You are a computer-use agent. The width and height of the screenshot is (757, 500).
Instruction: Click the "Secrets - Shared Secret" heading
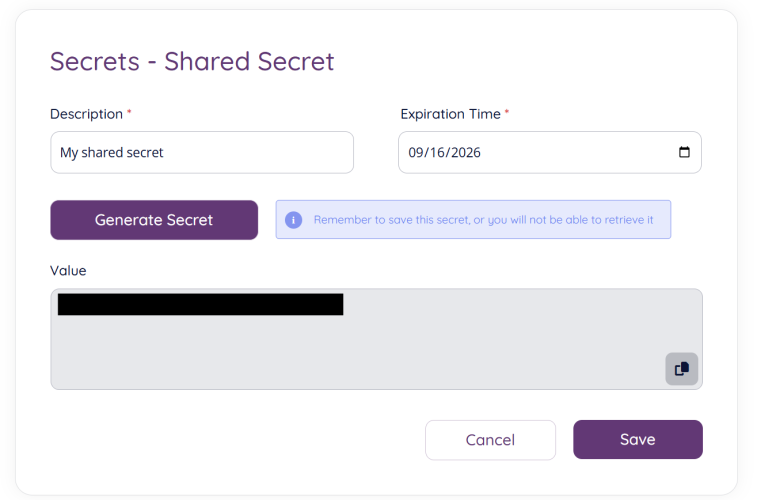pos(192,61)
